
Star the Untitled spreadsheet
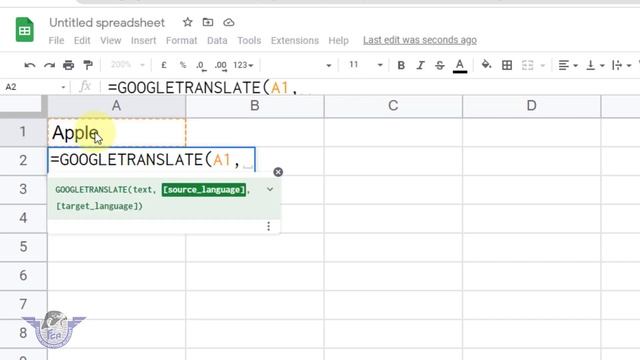187,22
